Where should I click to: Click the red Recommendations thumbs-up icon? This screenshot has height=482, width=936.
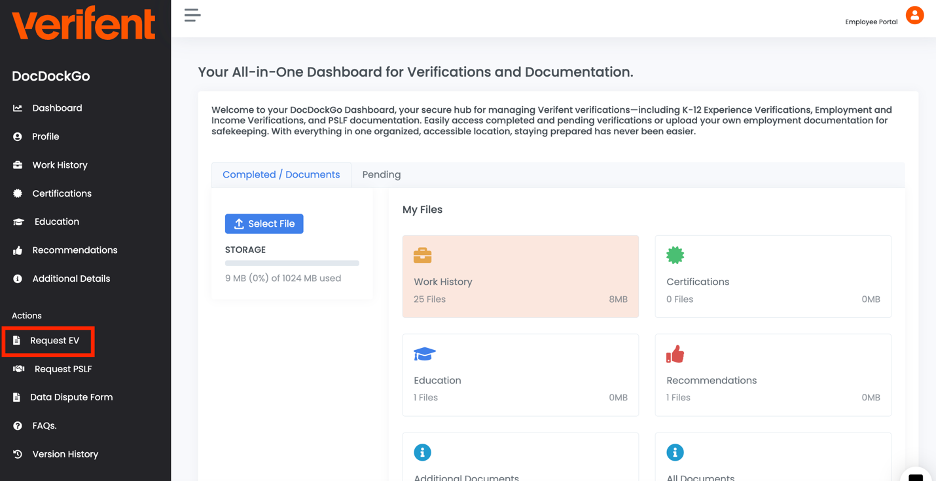675,354
